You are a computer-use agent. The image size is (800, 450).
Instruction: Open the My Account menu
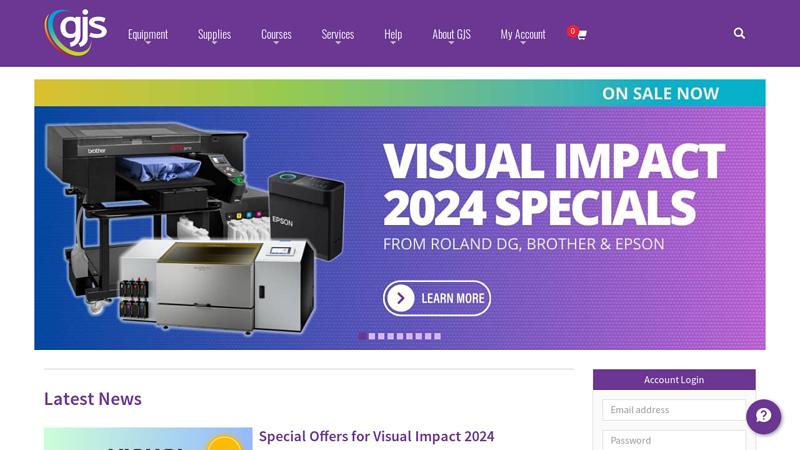(x=522, y=35)
